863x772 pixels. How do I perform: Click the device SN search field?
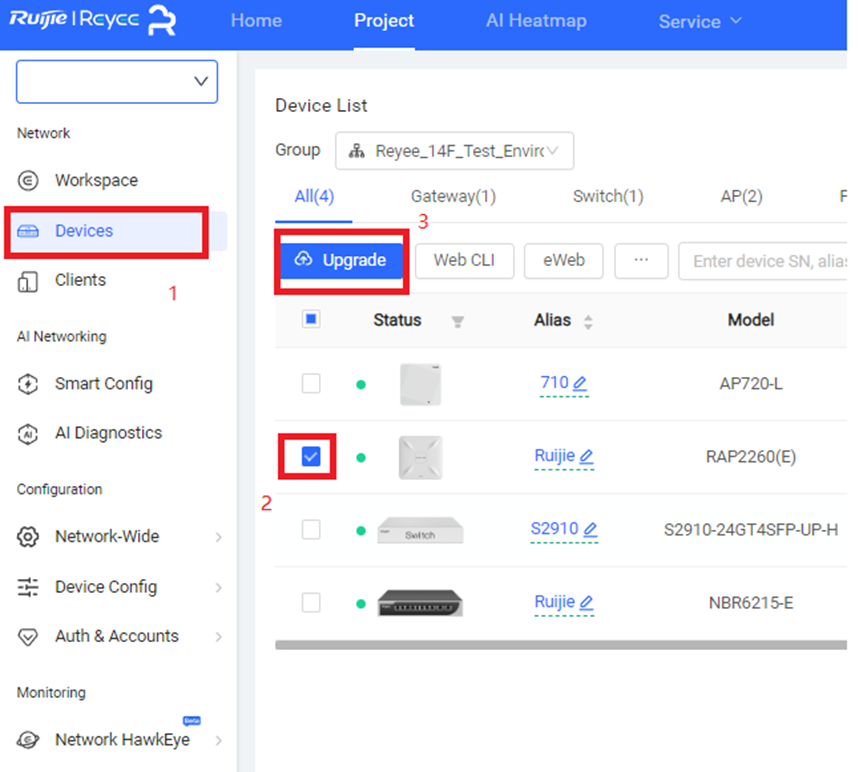763,261
